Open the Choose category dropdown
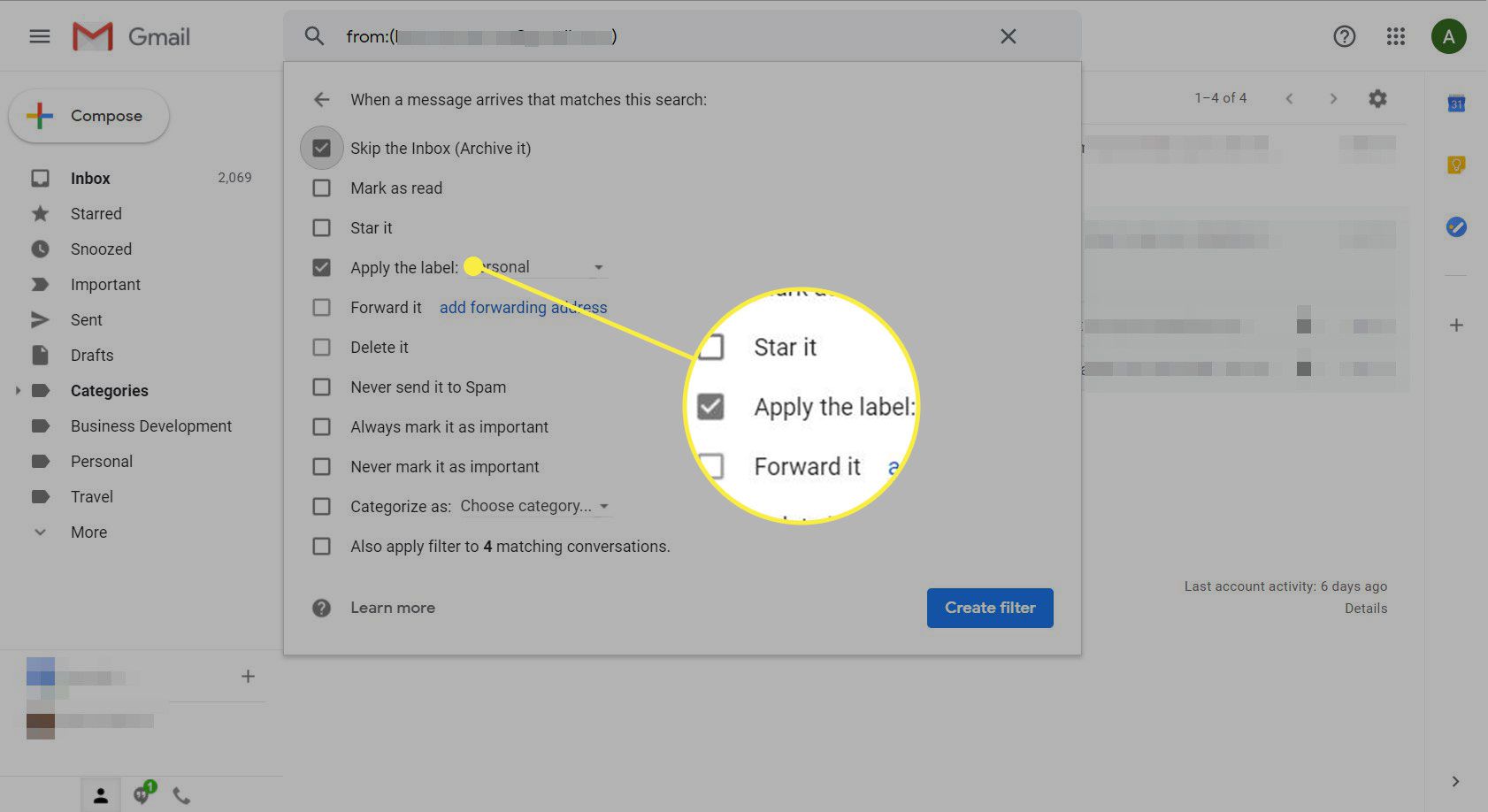Viewport: 1488px width, 812px height. tap(535, 506)
